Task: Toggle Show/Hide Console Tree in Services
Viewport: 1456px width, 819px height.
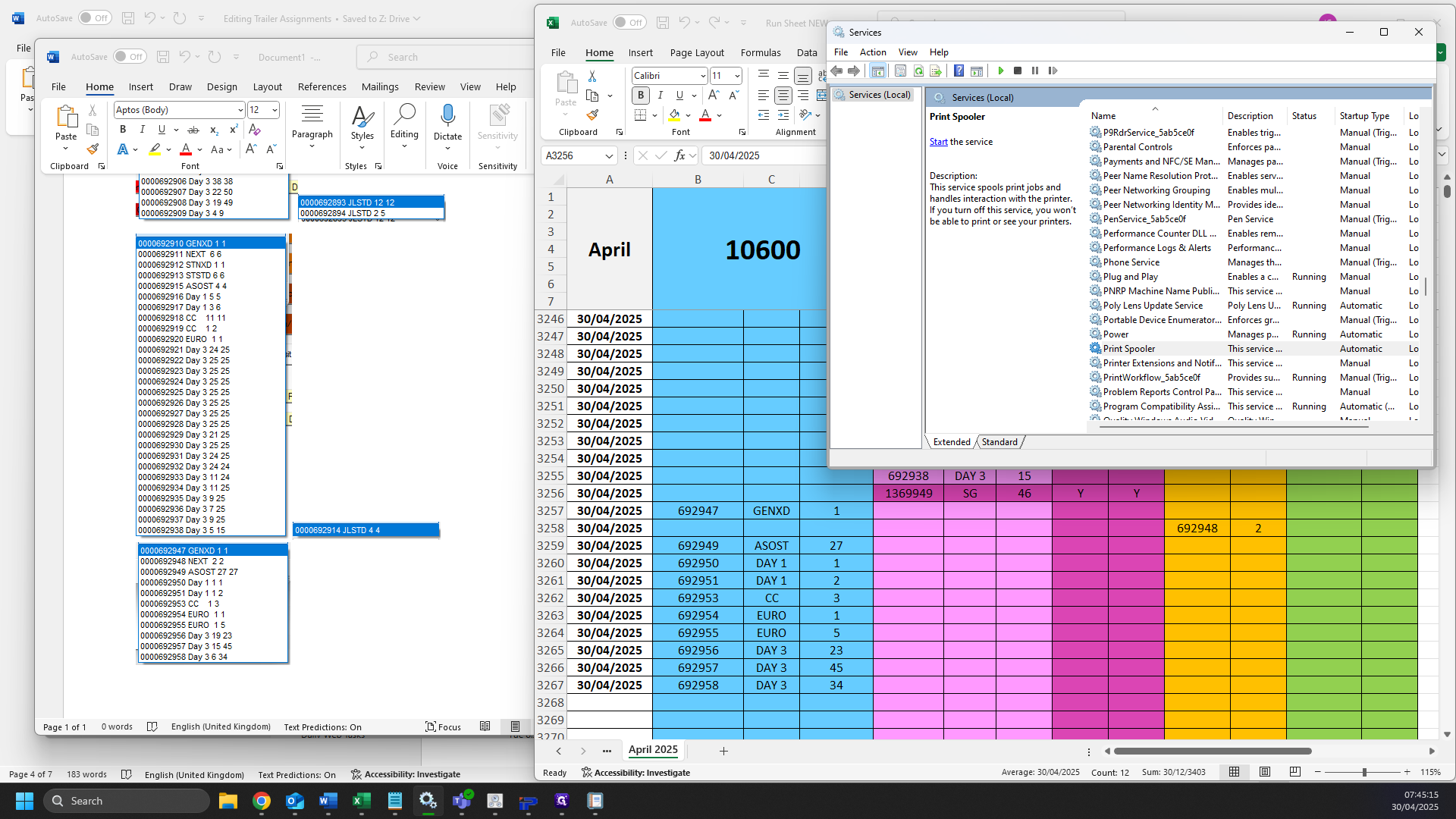Action: pos(877,71)
